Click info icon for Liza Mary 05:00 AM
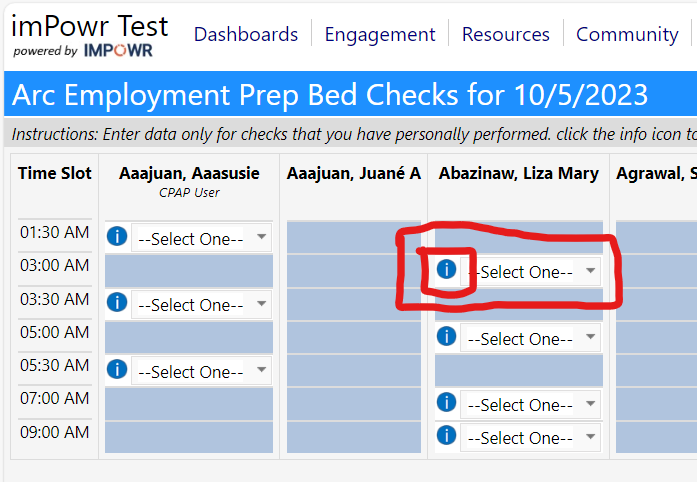This screenshot has width=697, height=482. pos(446,336)
